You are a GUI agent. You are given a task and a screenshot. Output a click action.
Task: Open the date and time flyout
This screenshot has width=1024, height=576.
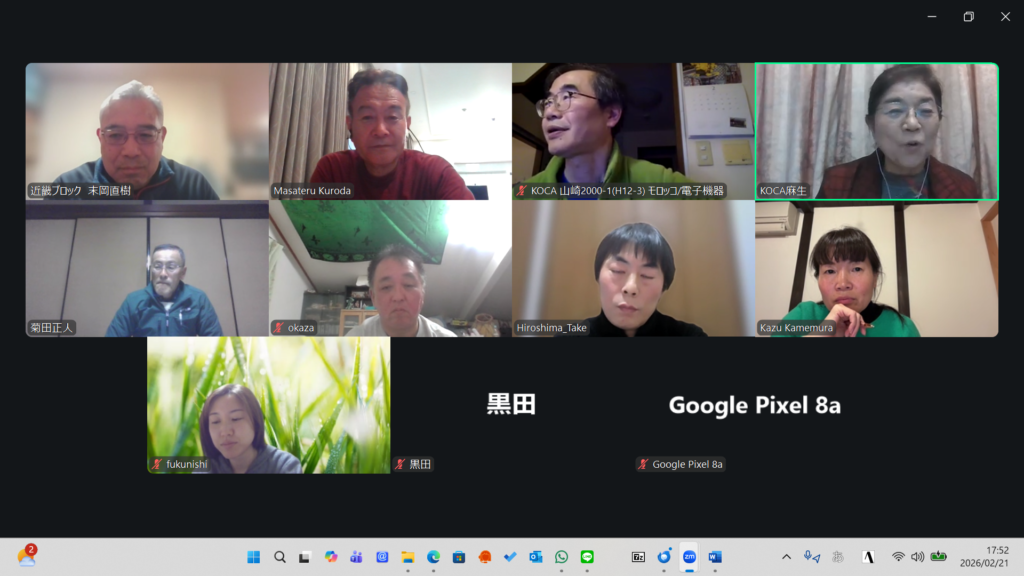[x=984, y=557]
